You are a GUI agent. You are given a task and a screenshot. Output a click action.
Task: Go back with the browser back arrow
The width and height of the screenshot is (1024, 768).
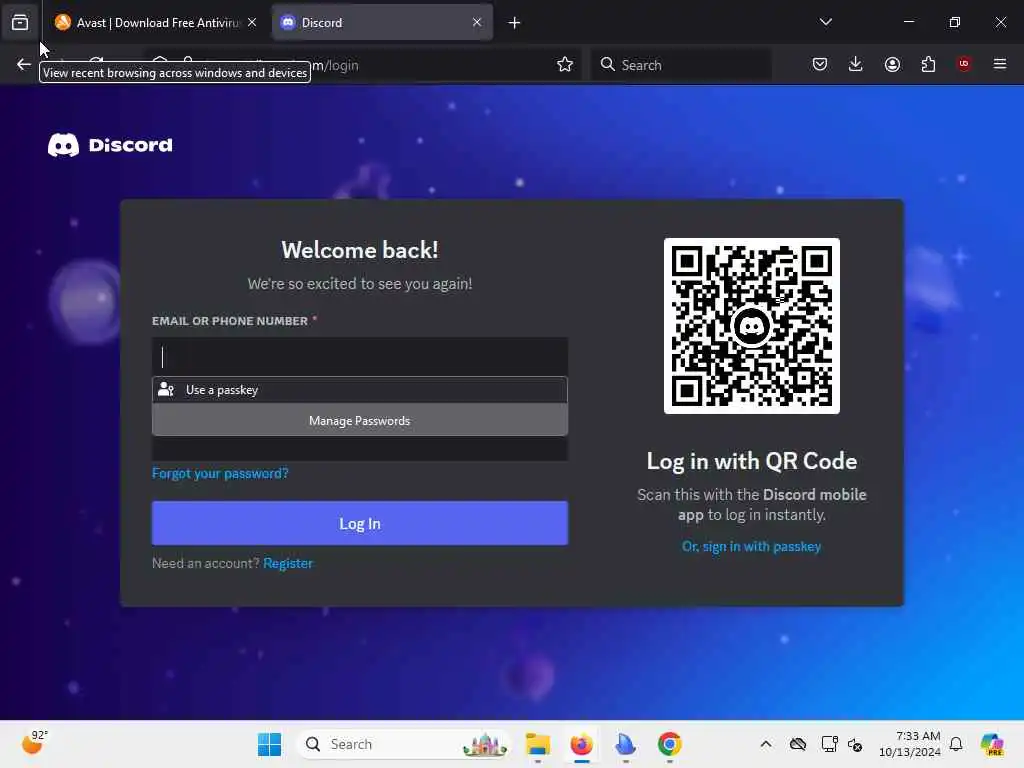click(x=24, y=64)
